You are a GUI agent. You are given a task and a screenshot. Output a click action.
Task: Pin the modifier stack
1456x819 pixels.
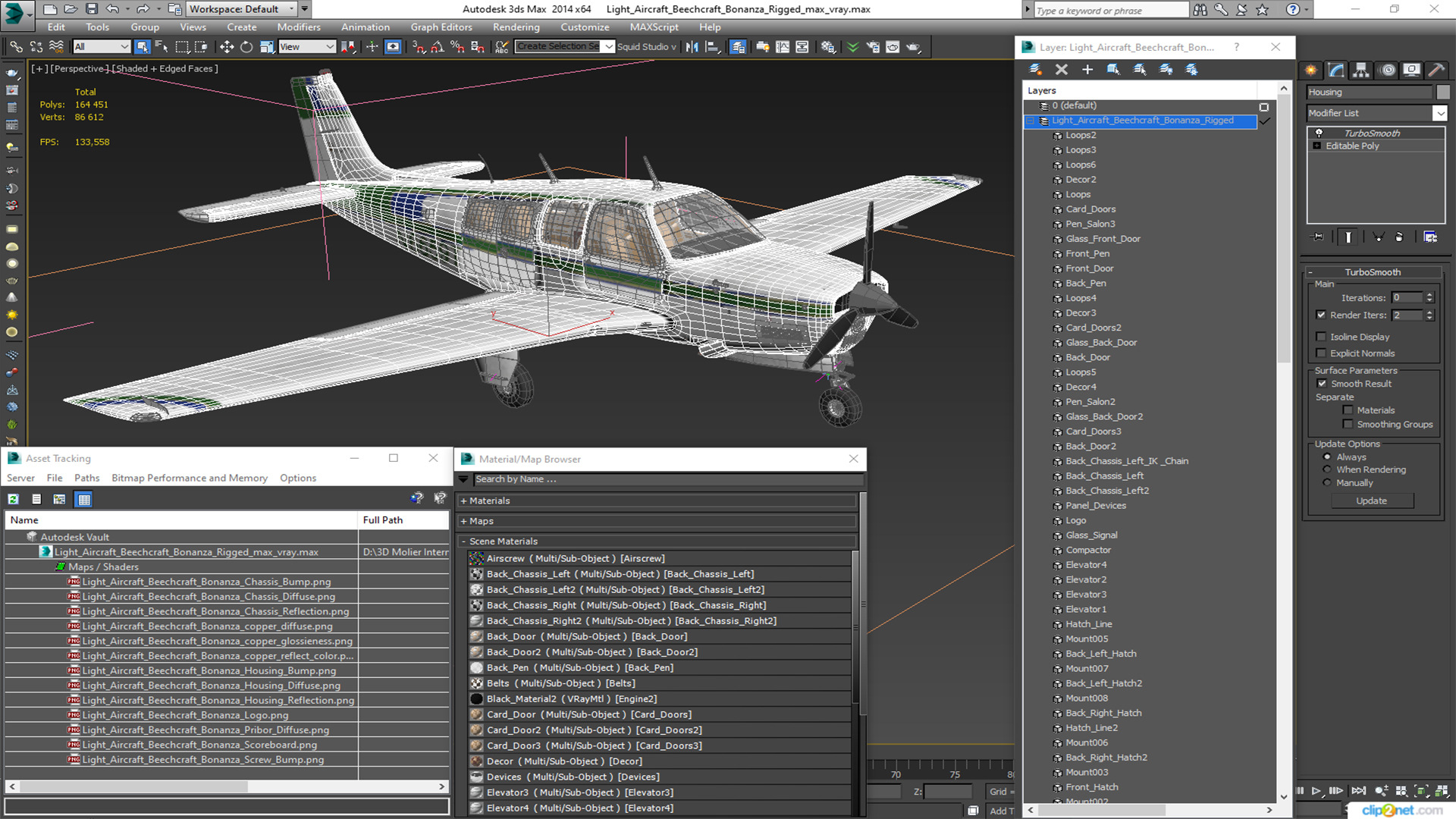coord(1318,237)
